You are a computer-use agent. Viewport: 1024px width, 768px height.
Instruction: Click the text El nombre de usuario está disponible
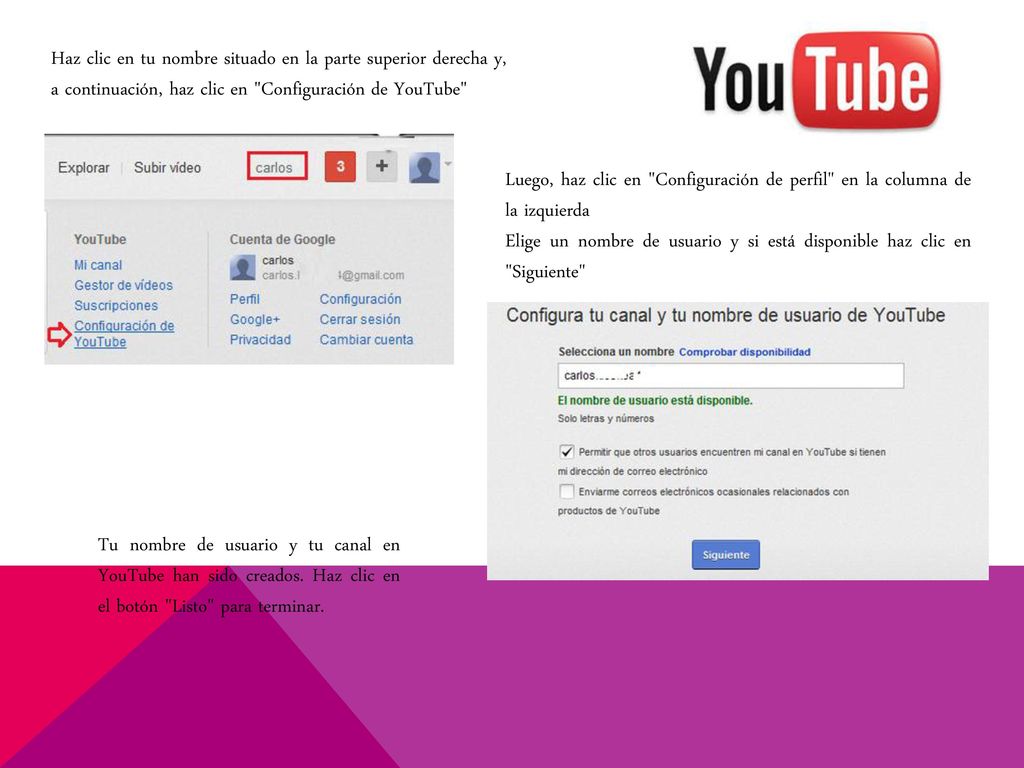pyautogui.click(x=655, y=400)
